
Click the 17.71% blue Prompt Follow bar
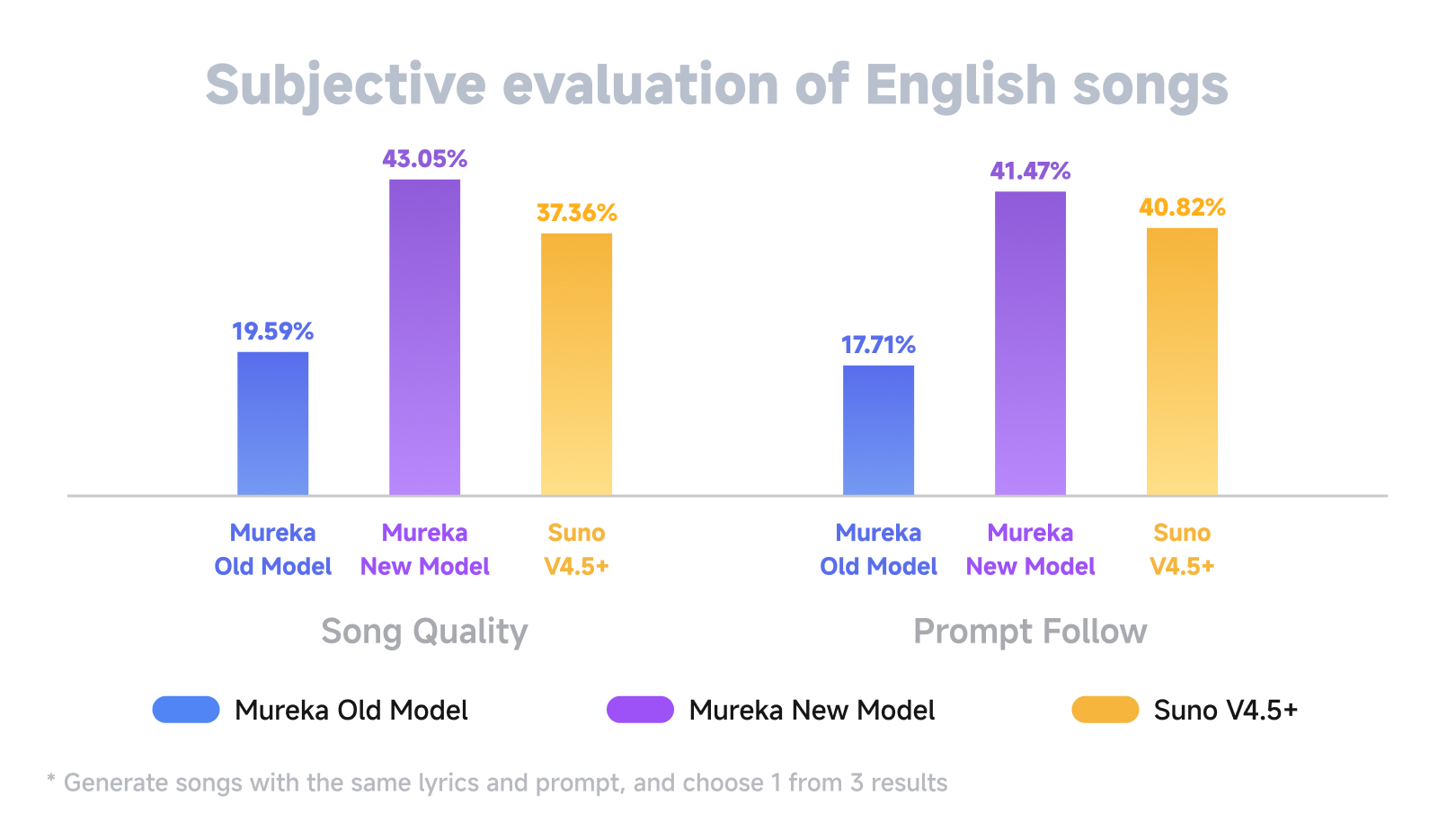tap(878, 429)
